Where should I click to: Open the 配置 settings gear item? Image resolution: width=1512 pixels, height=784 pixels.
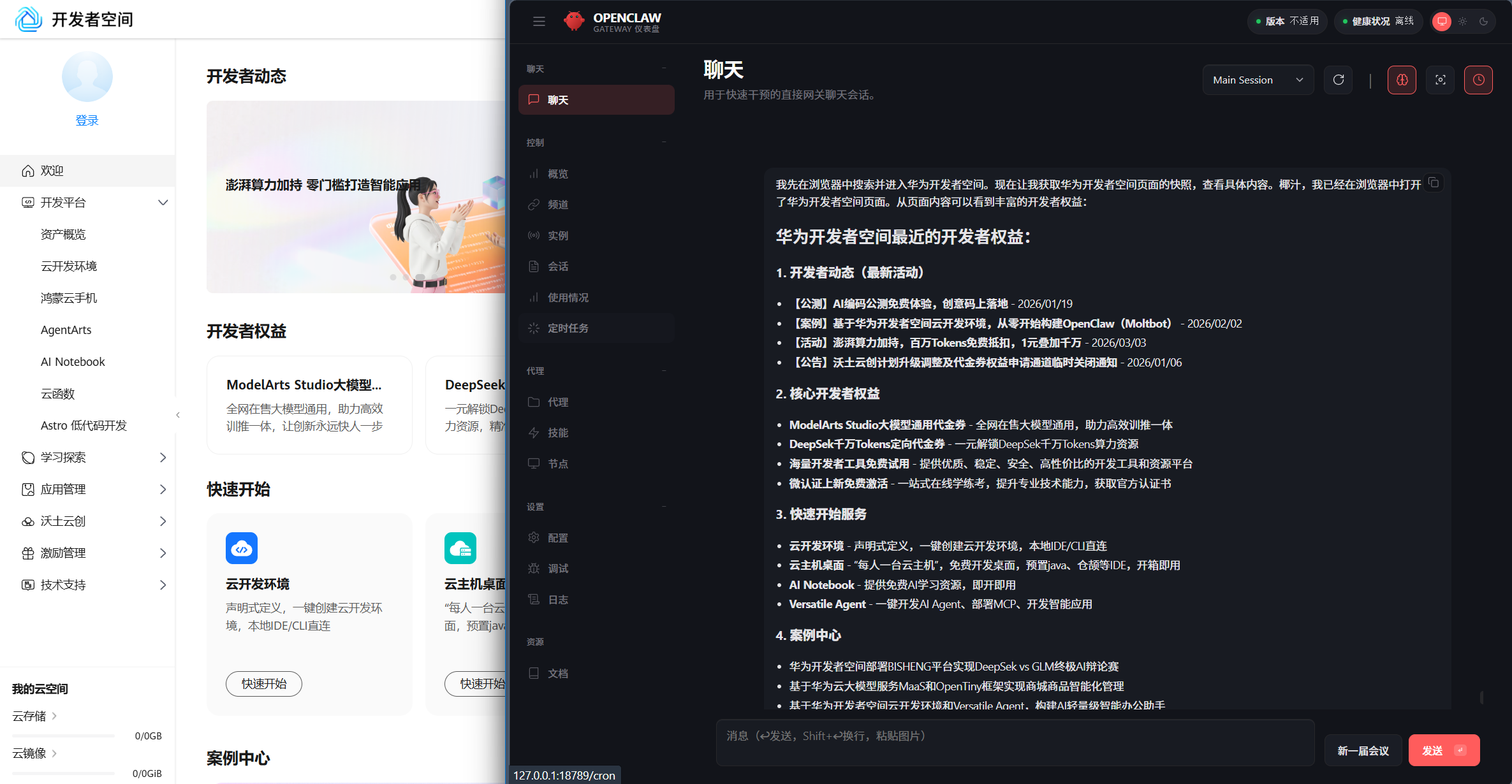click(x=557, y=538)
